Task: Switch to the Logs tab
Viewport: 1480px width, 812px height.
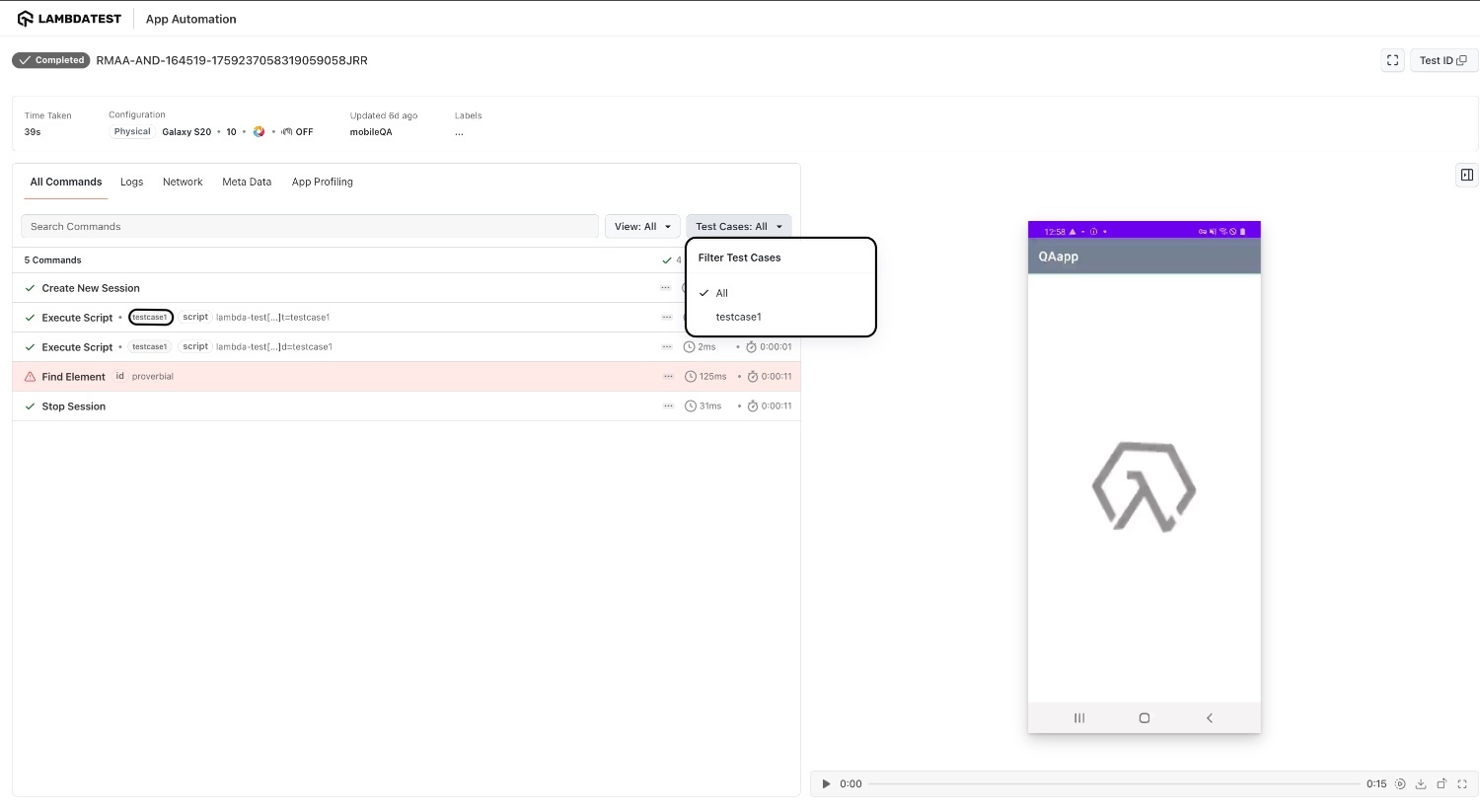Action: click(131, 183)
